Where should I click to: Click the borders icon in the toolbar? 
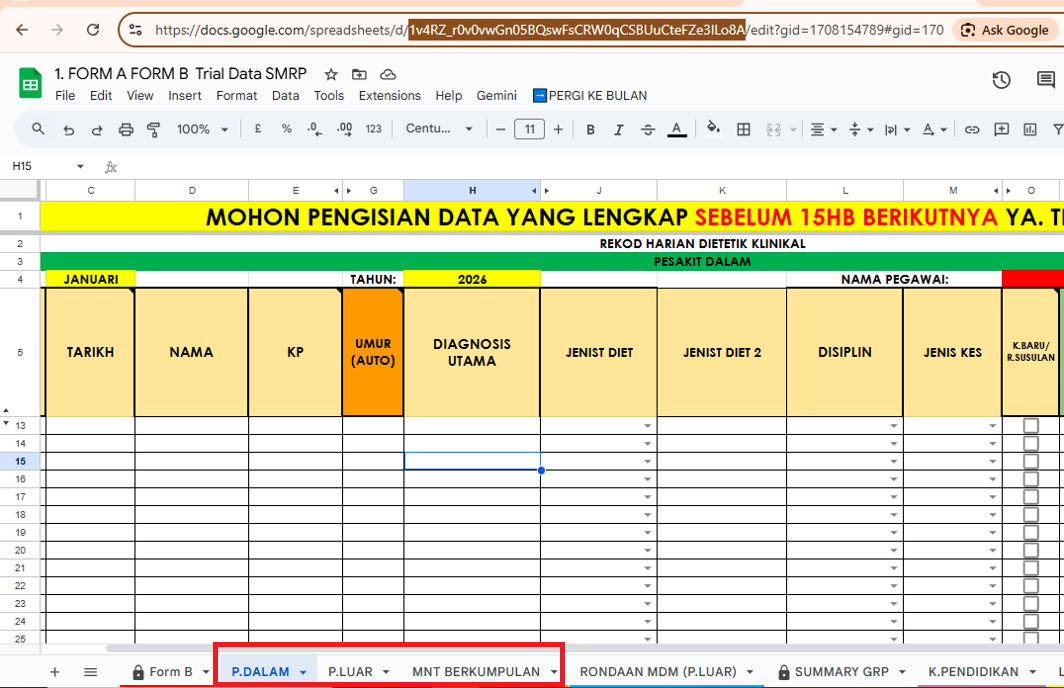pos(743,129)
